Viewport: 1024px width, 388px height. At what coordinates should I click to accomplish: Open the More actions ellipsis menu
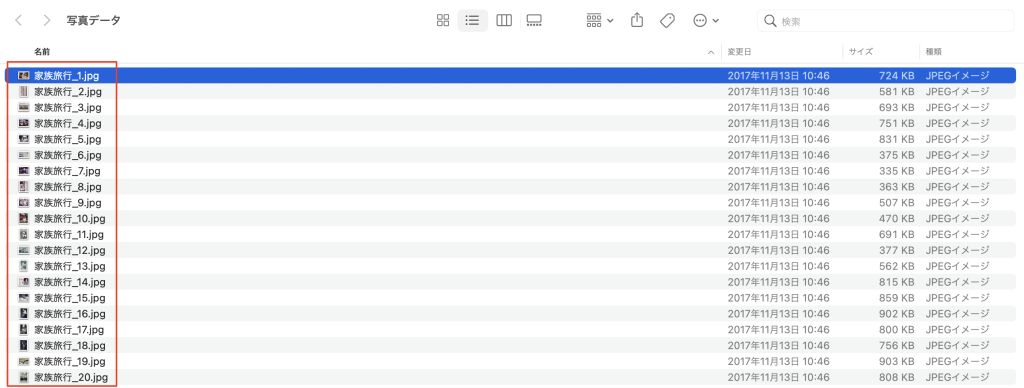[706, 20]
